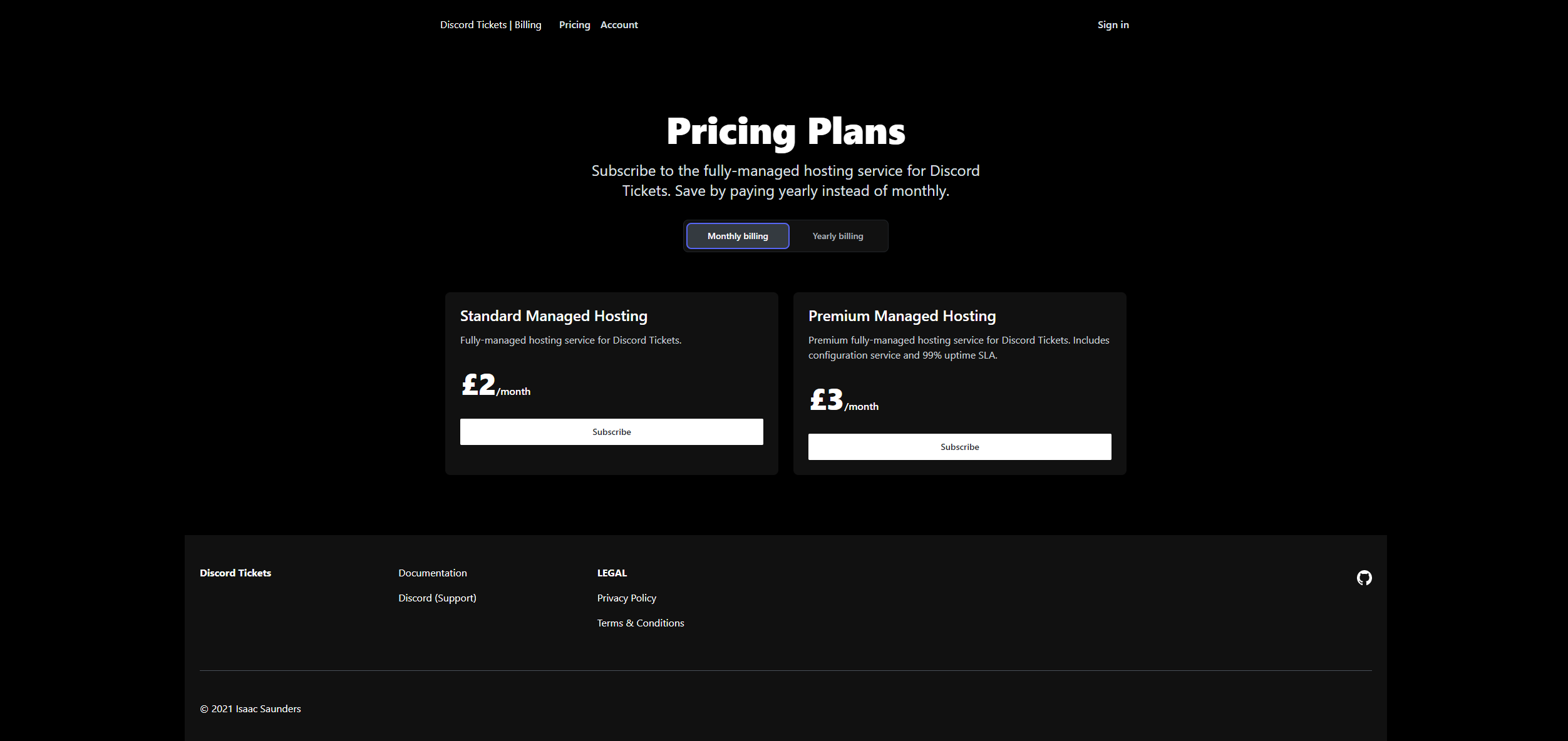Subscribe to Standard Managed Hosting plan

click(x=611, y=432)
